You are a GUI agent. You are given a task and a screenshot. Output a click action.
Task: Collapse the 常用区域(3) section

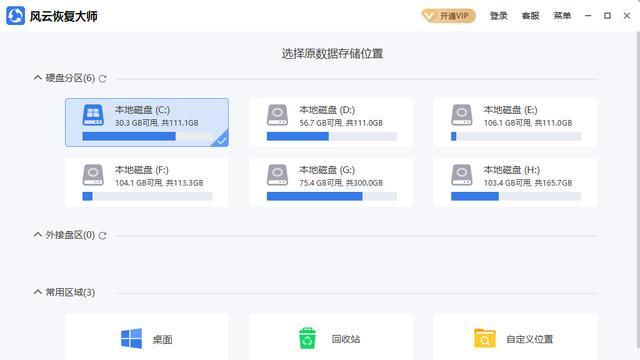click(x=38, y=292)
